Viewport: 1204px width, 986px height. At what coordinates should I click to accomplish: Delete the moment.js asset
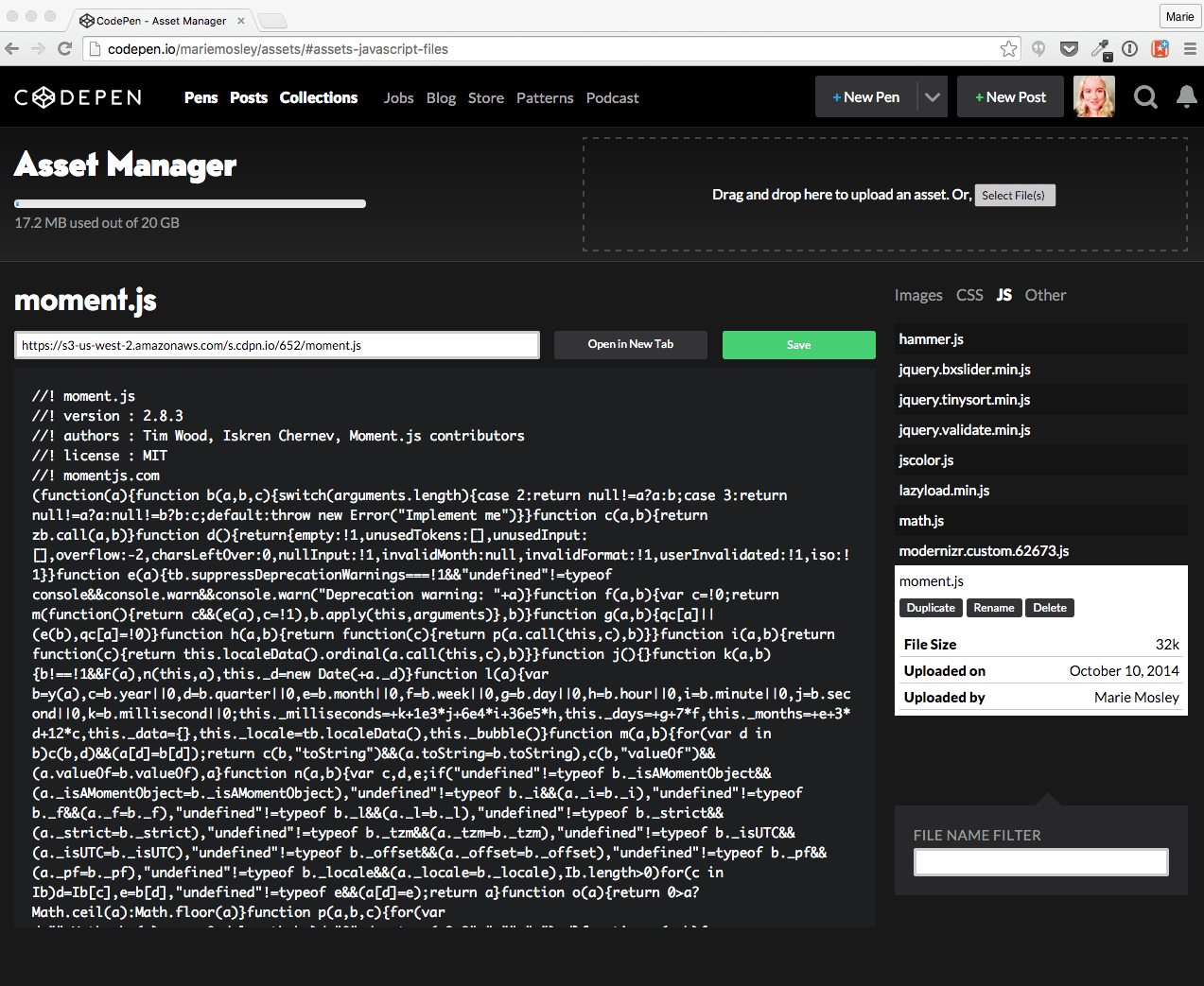[1049, 608]
